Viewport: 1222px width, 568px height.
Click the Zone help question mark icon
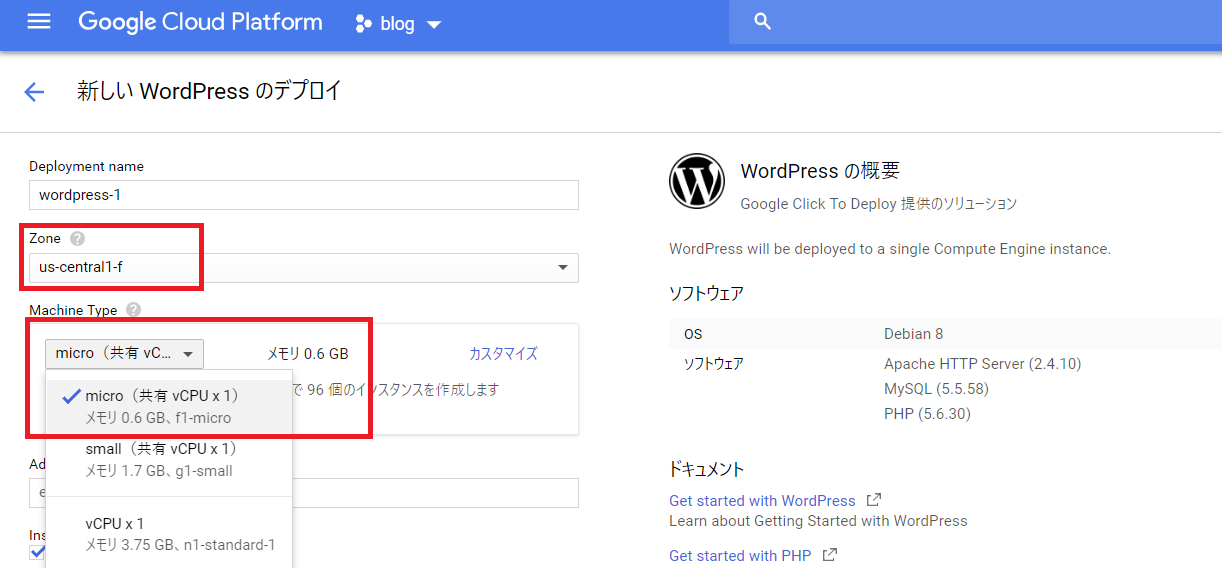[x=78, y=239]
